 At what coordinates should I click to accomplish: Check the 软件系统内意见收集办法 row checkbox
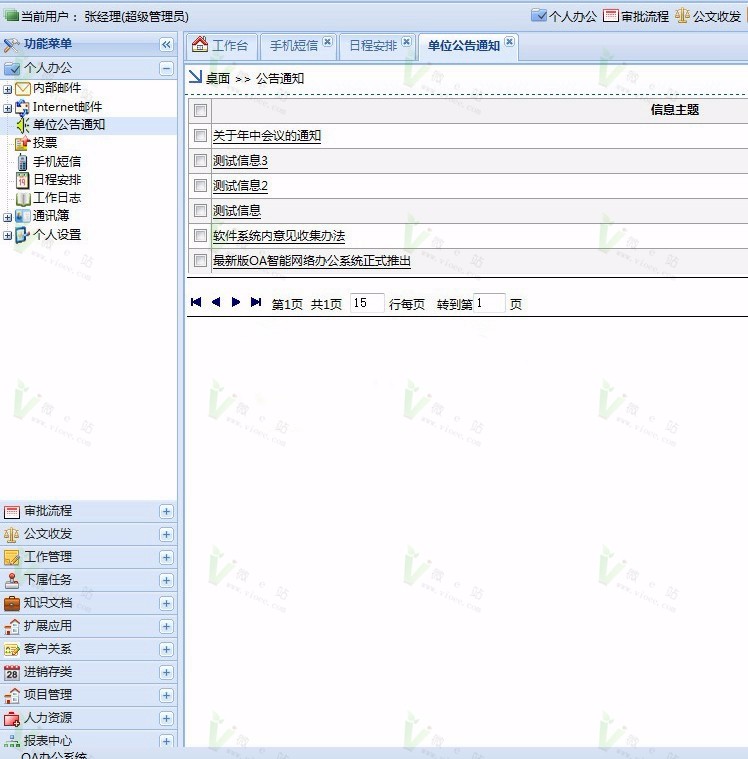coord(200,236)
